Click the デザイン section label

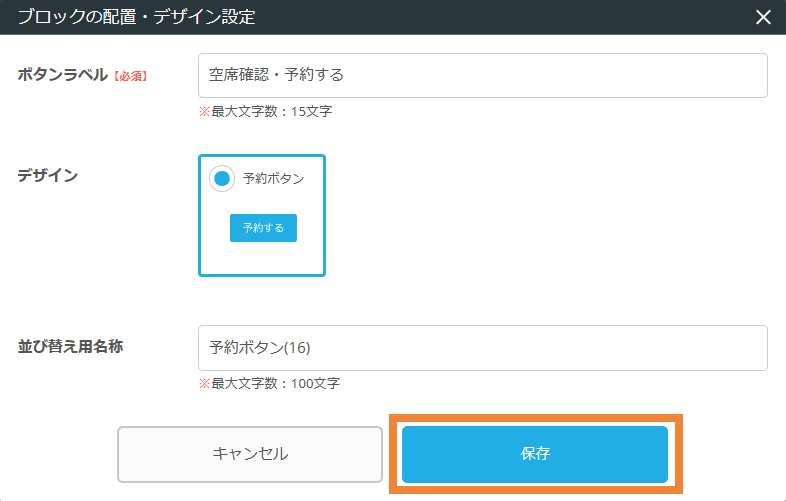tap(47, 175)
